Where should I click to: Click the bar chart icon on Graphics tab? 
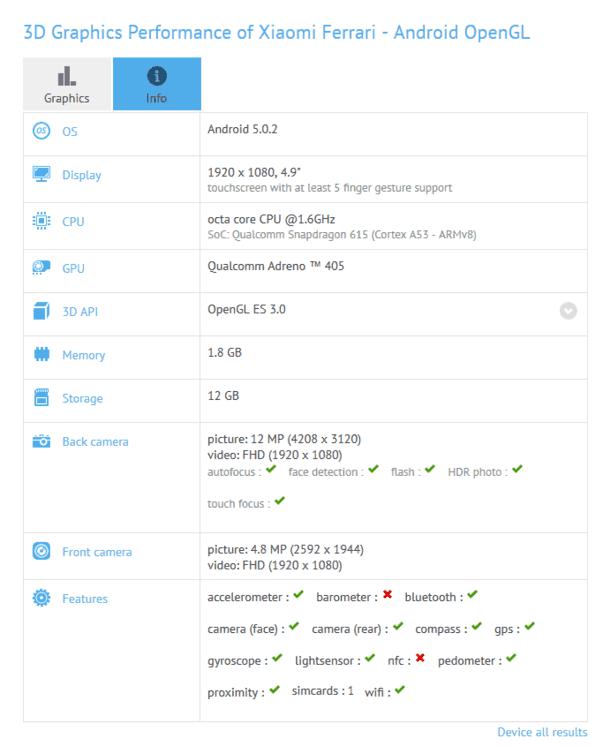pyautogui.click(x=67, y=76)
